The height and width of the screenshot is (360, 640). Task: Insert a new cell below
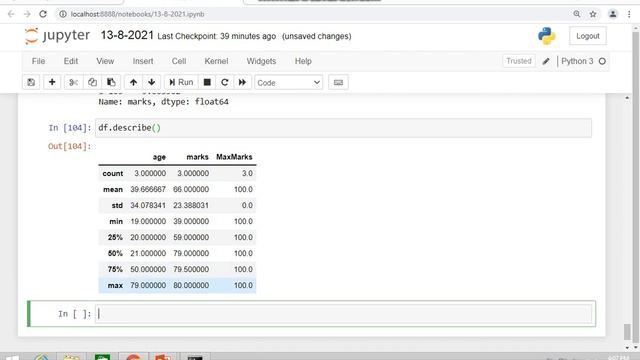pyautogui.click(x=52, y=82)
